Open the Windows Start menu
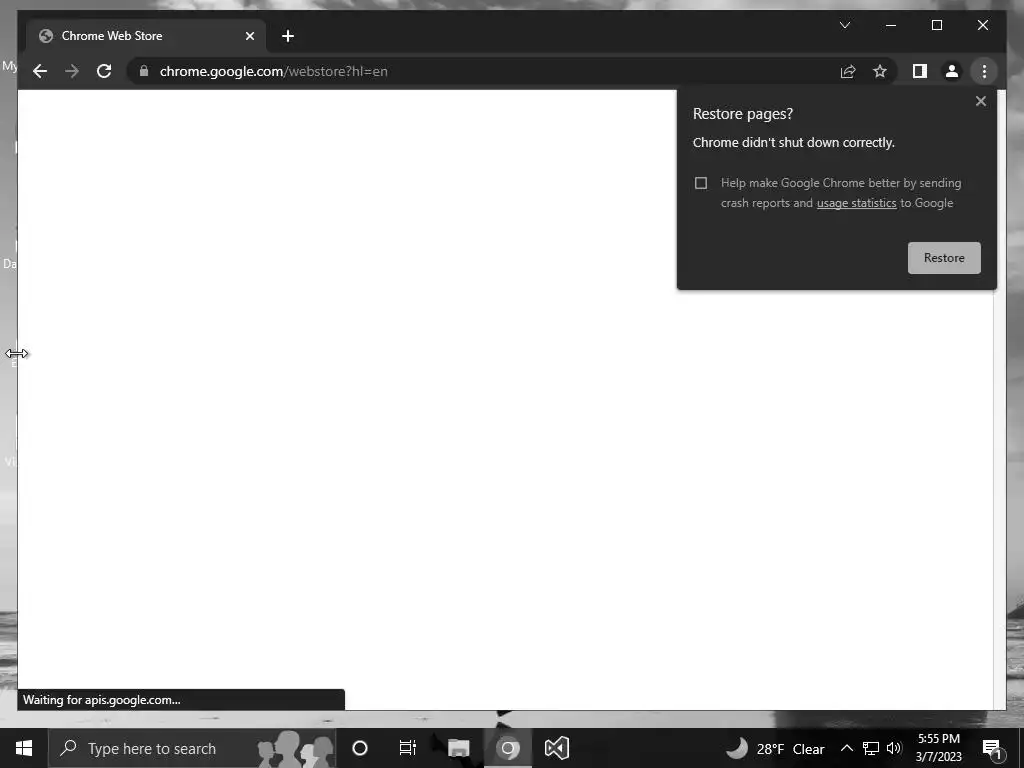 coord(24,748)
